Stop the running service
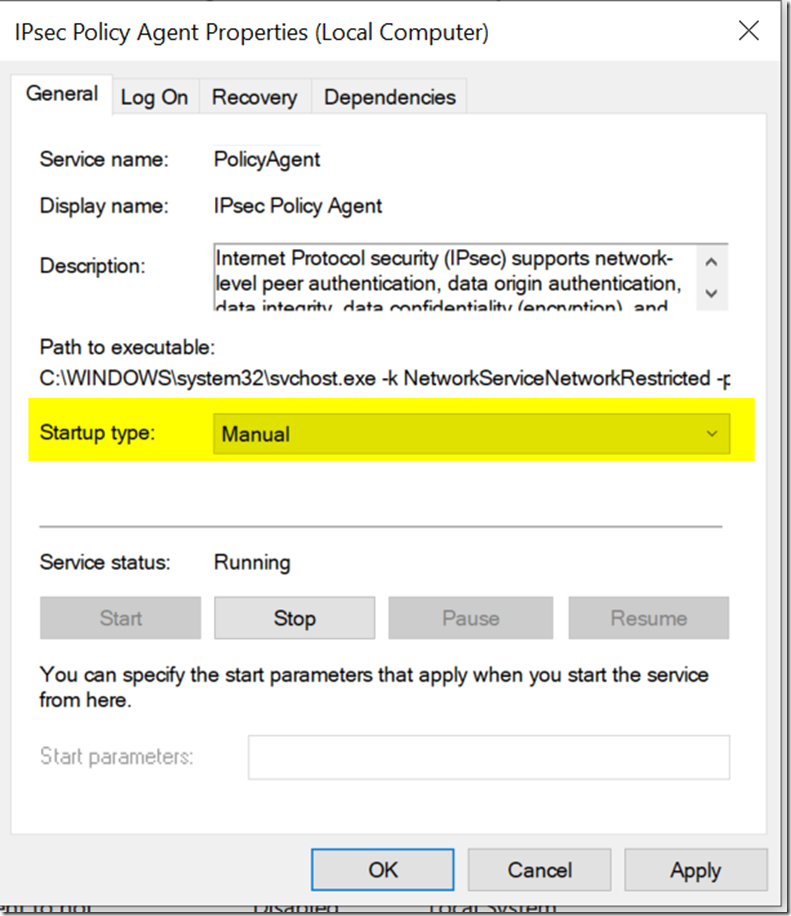 pyautogui.click(x=294, y=618)
